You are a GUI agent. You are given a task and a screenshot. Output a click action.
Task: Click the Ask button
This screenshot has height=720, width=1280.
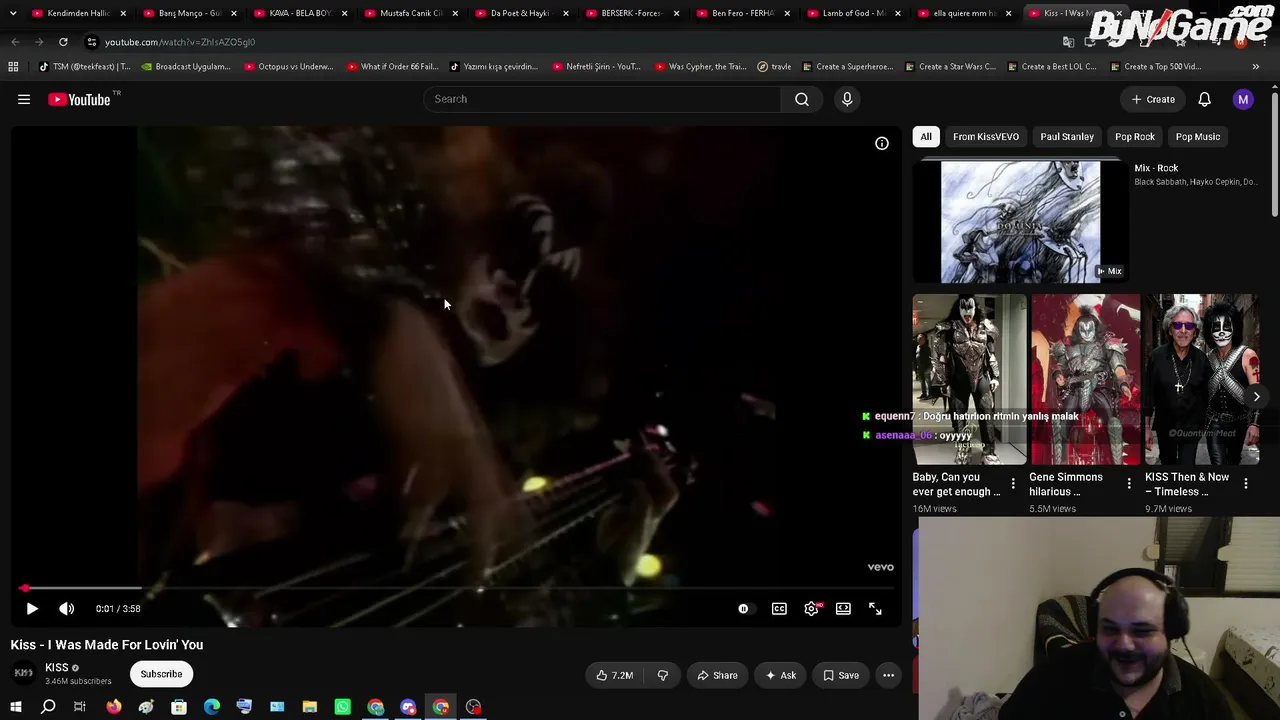(x=781, y=675)
